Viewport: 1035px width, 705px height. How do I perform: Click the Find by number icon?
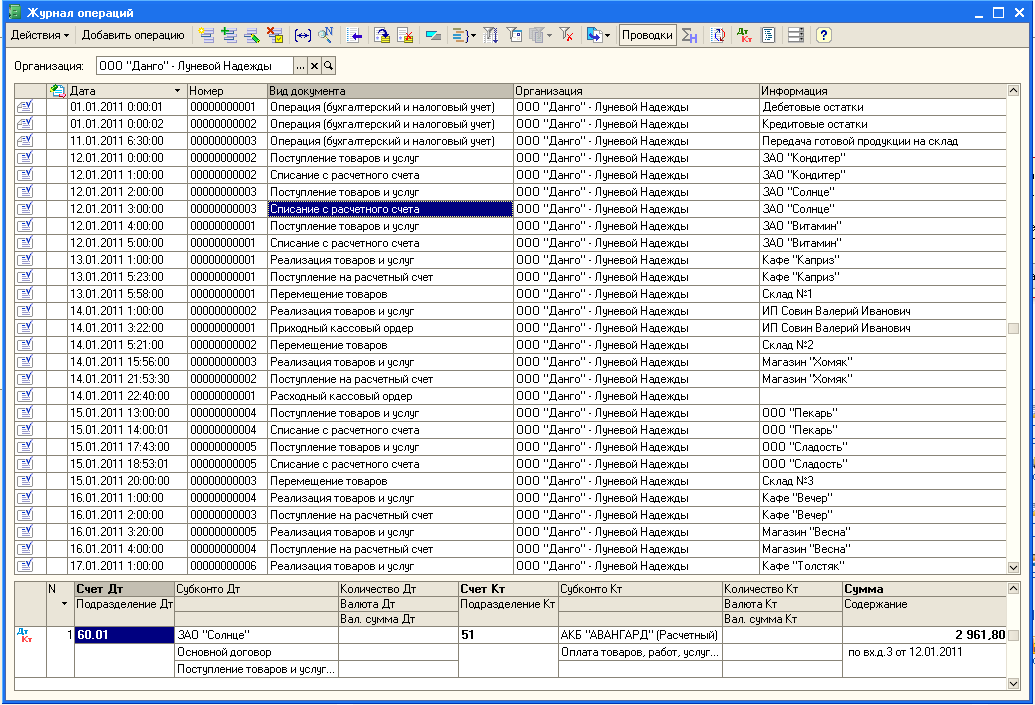(326, 35)
